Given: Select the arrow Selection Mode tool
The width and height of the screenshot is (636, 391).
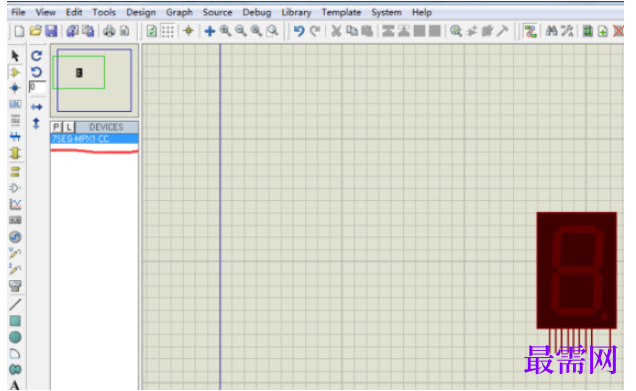Looking at the screenshot, I should point(15,56).
